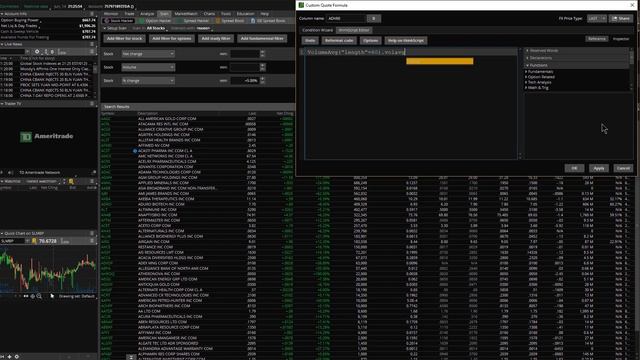Click the Reformat code button
Screen dimensions: 640x360
(339, 41)
